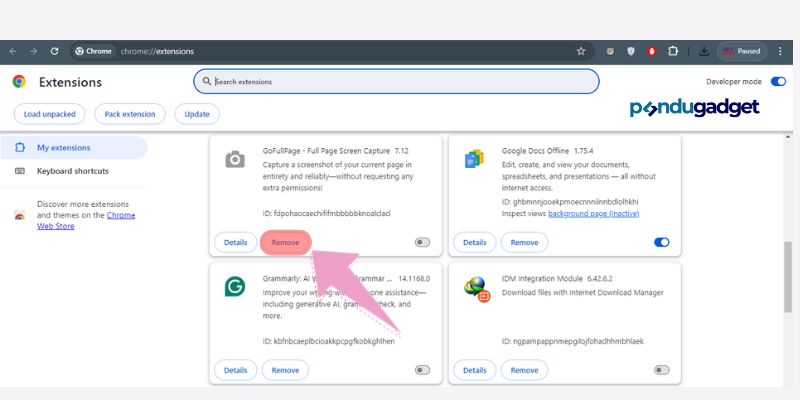Open the grey shield extension icon
The width and height of the screenshot is (800, 400).
pyautogui.click(x=631, y=51)
